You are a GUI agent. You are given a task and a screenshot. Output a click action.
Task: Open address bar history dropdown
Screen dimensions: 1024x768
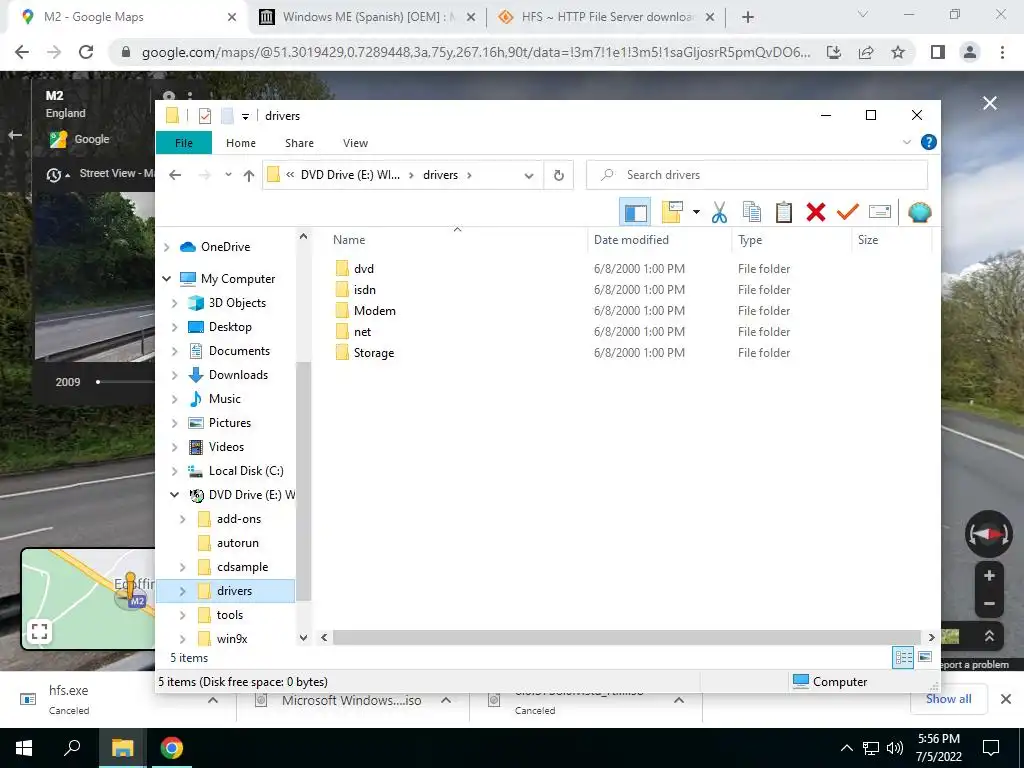tap(529, 175)
